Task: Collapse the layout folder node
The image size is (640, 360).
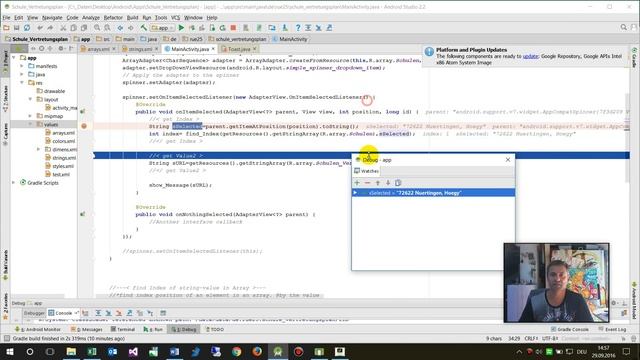Action: [30, 99]
